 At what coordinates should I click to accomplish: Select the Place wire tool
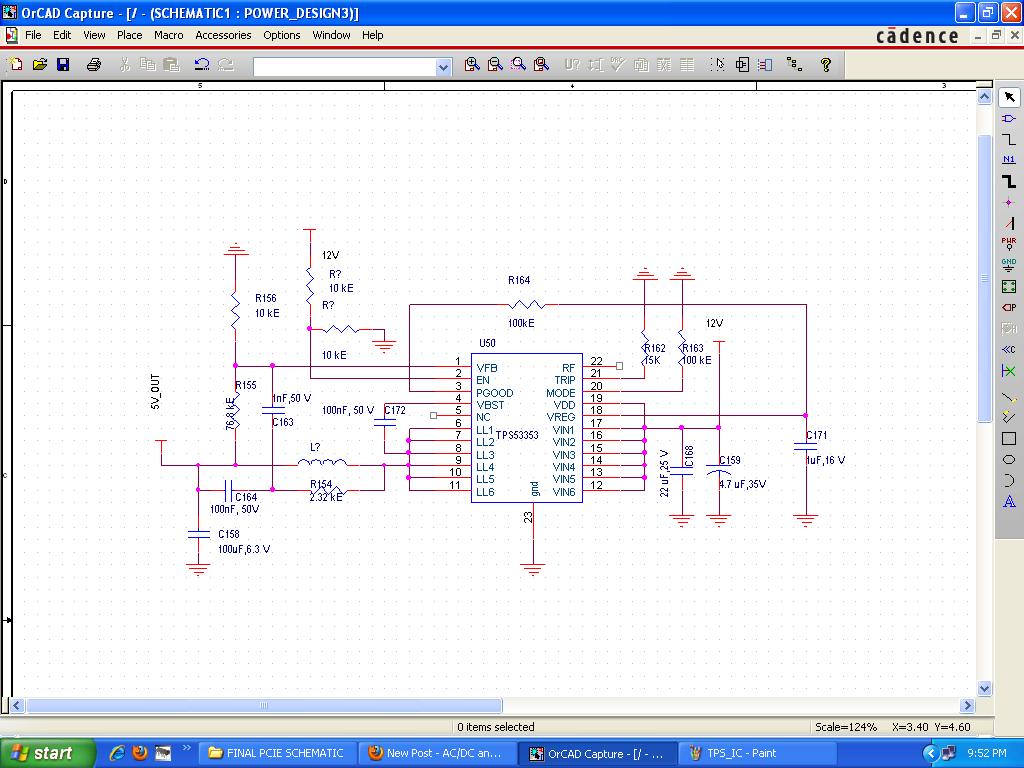pos(1009,140)
